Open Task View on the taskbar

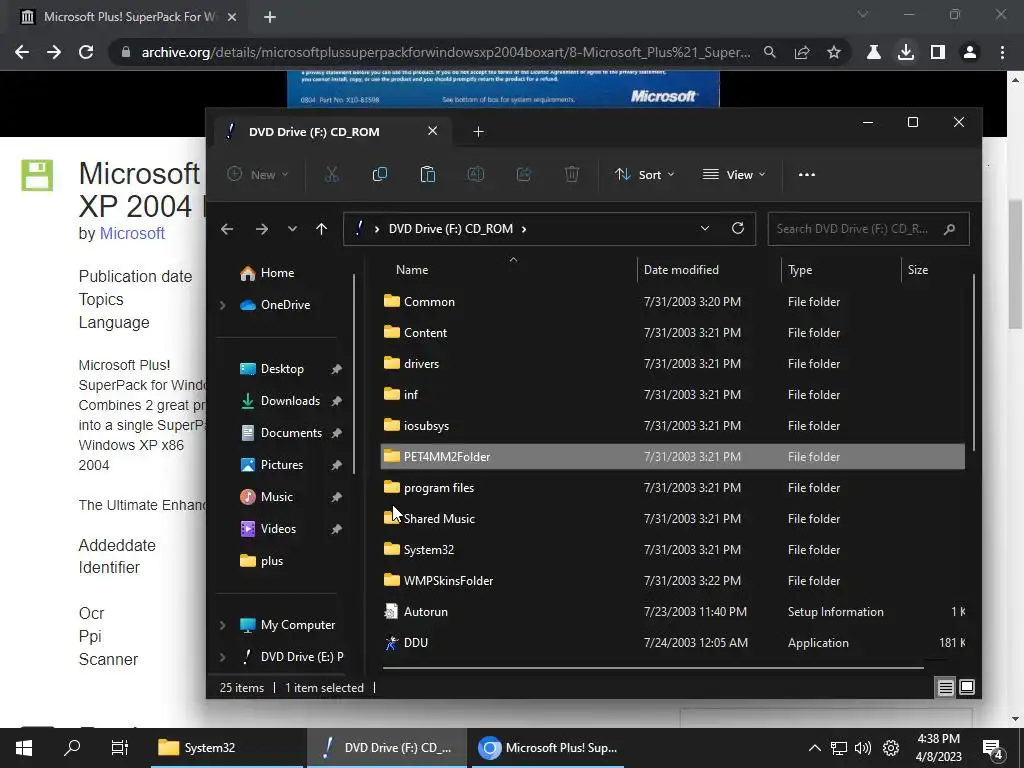pyautogui.click(x=120, y=748)
